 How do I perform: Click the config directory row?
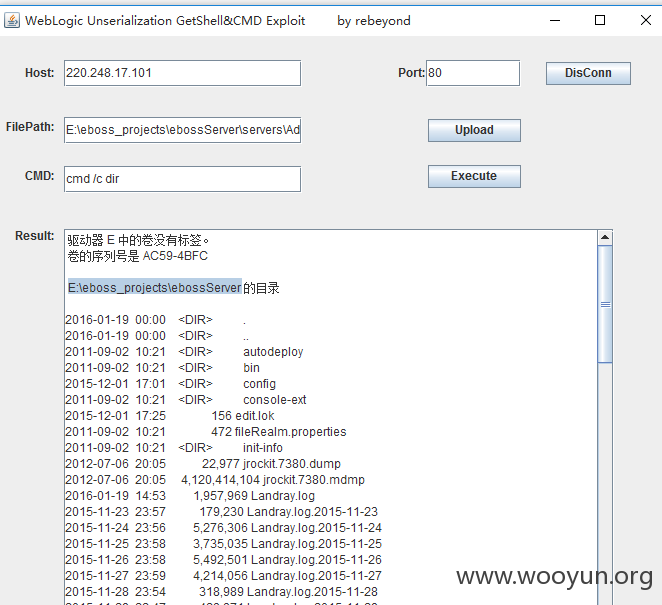click(x=171, y=384)
